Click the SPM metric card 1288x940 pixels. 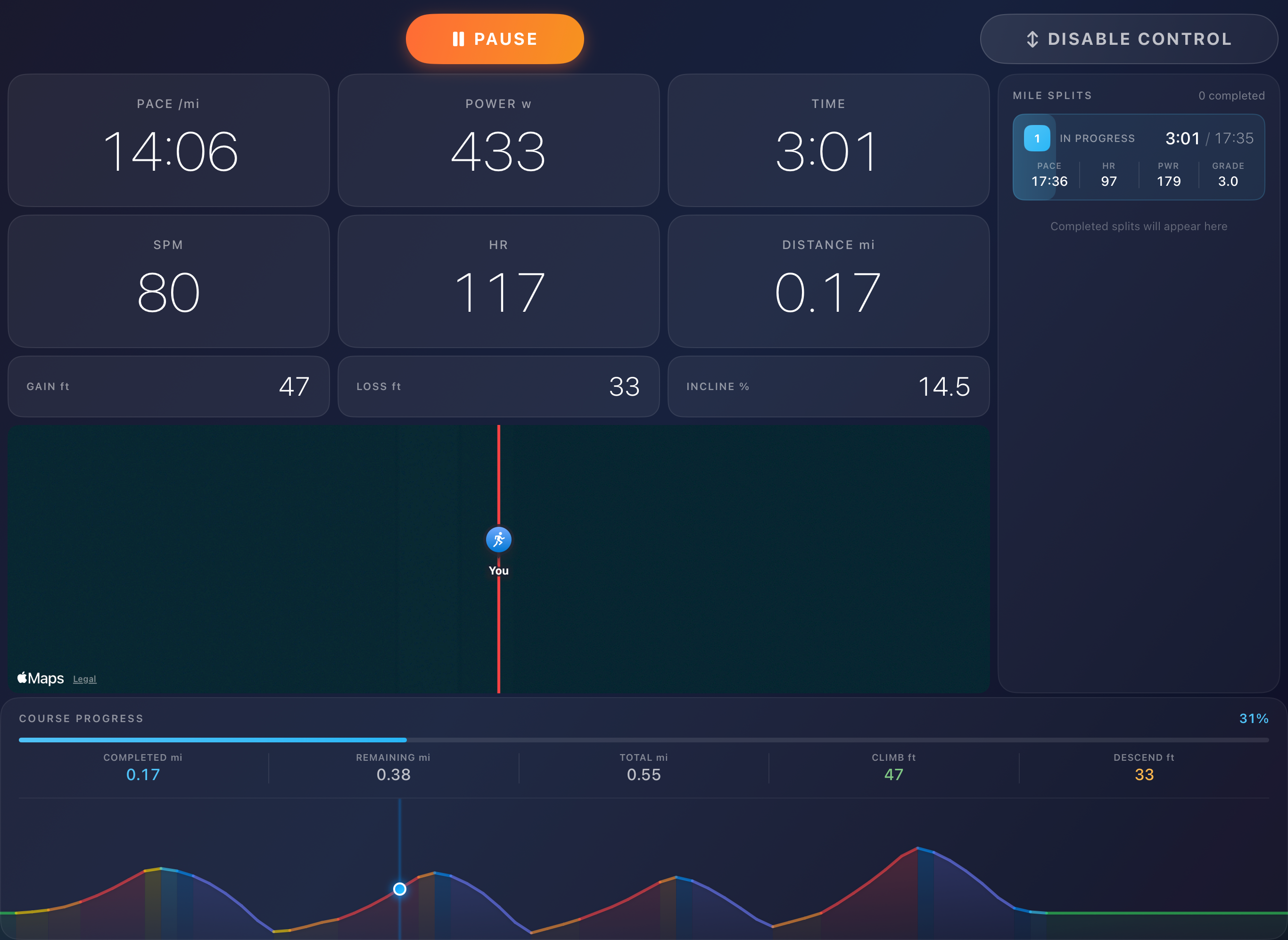(x=168, y=282)
